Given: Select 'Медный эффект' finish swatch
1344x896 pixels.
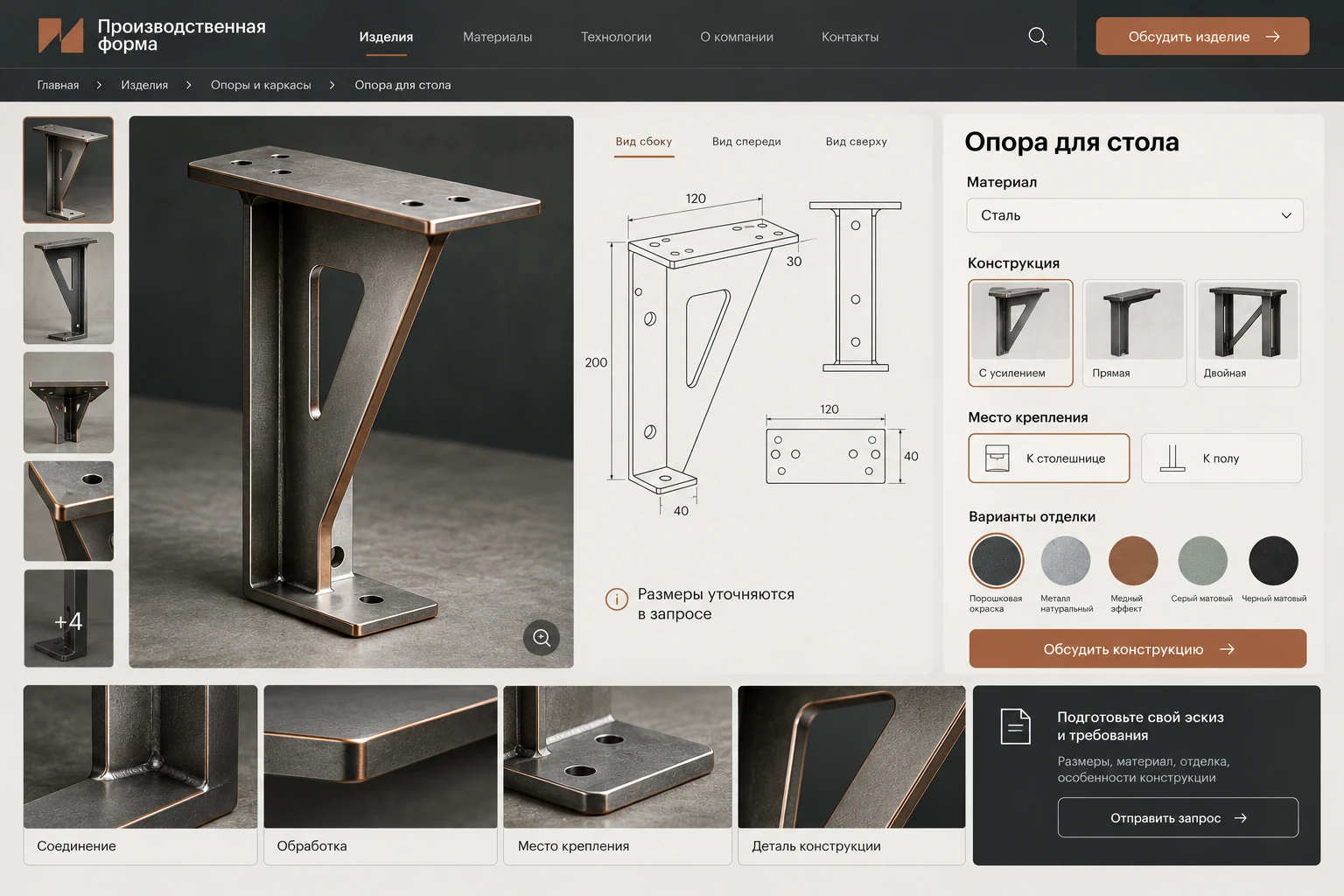Looking at the screenshot, I should pos(1133,561).
